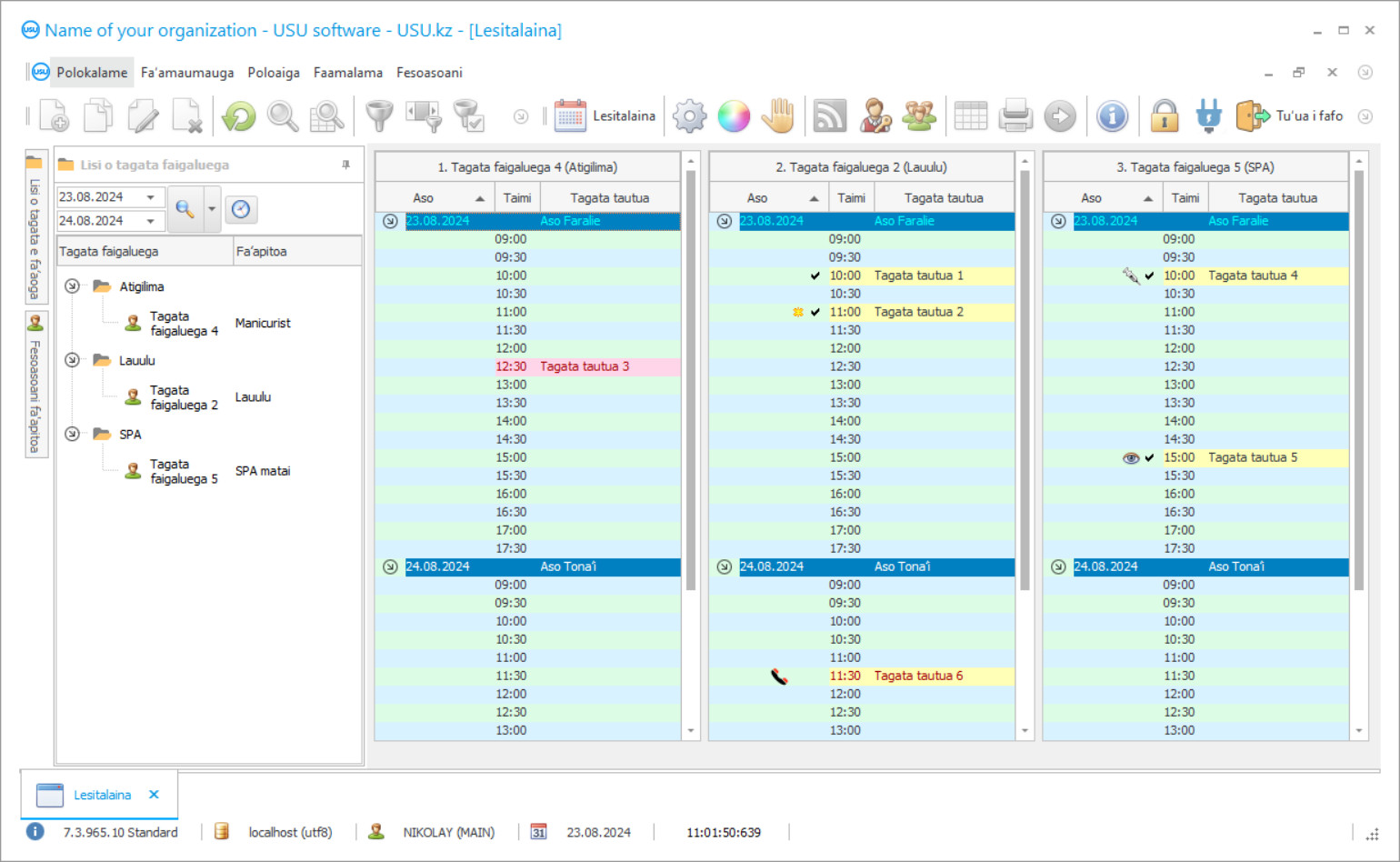The image size is (1400, 862).
Task: Click the RSS feed icon
Action: pos(829,116)
